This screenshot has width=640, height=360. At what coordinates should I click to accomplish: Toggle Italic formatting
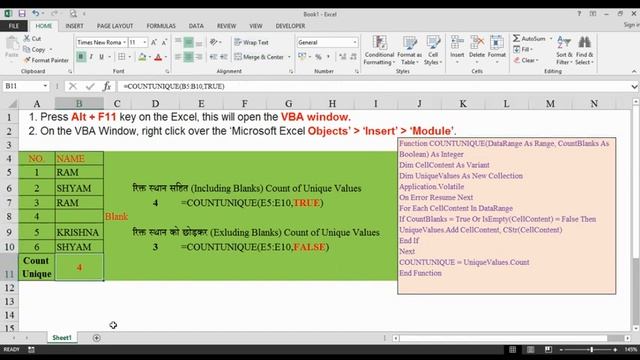pyautogui.click(x=91, y=57)
